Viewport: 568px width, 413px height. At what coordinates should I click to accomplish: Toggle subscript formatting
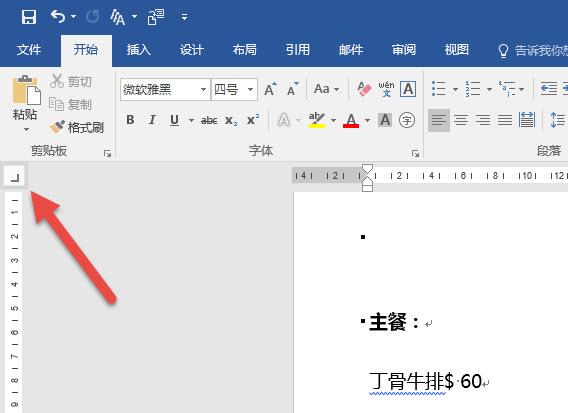point(231,120)
